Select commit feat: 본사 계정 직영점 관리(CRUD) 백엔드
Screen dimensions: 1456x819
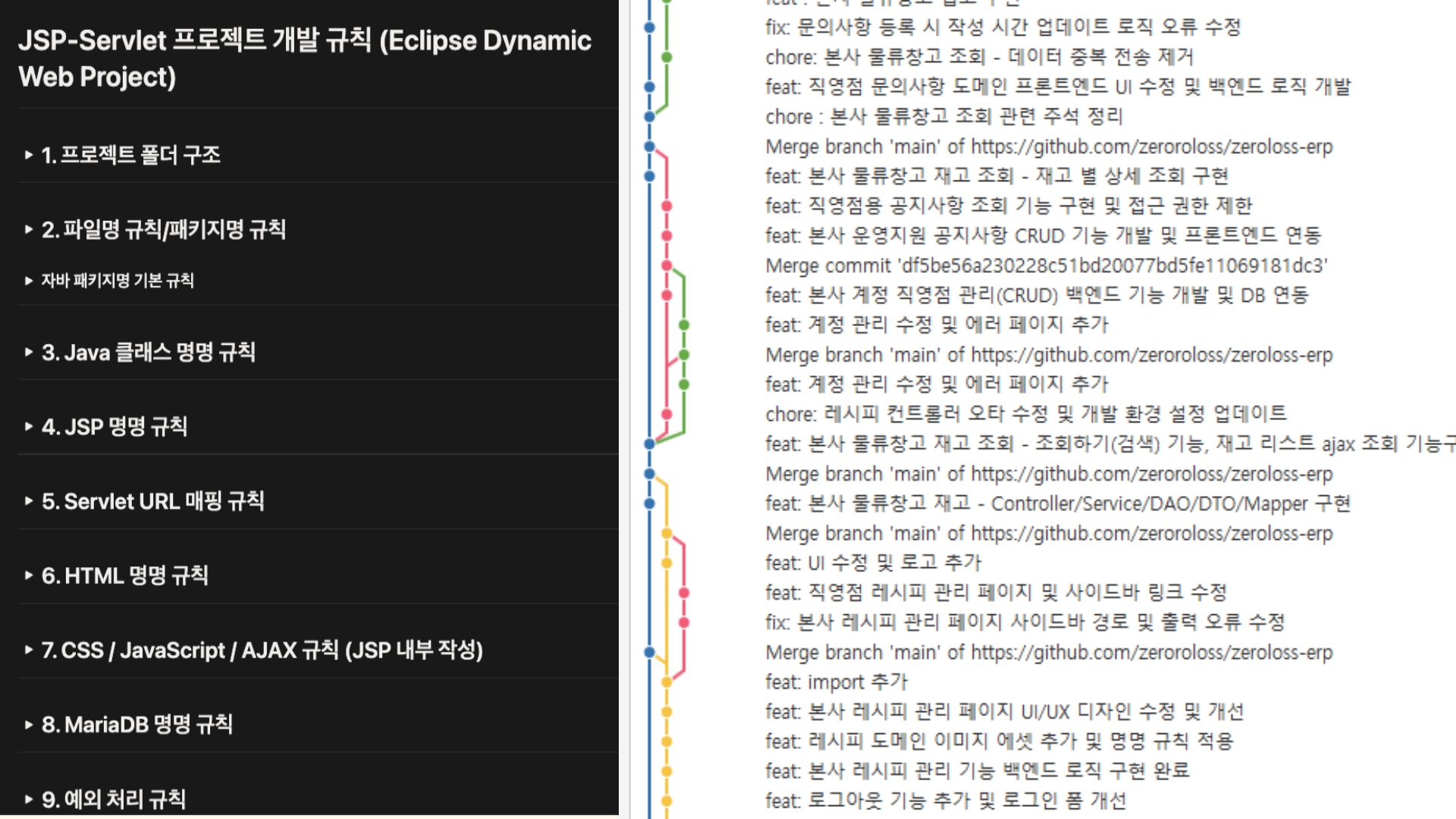[x=1037, y=295]
